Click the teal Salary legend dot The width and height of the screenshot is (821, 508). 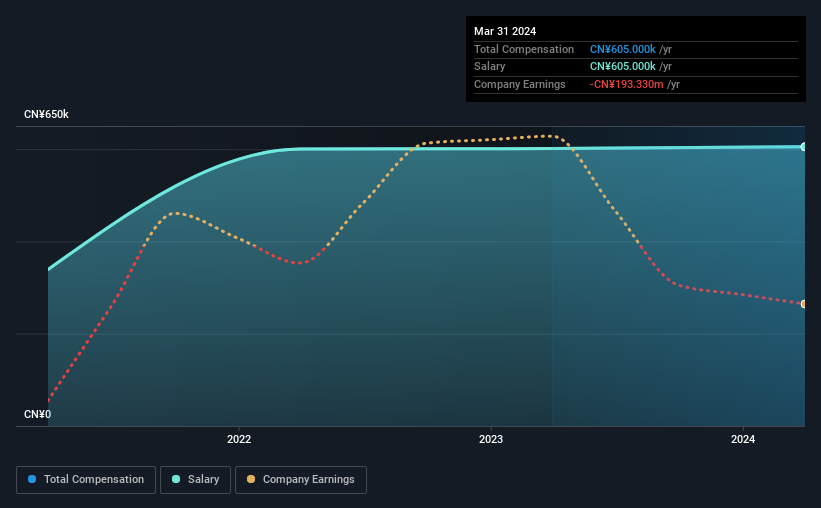(x=176, y=479)
